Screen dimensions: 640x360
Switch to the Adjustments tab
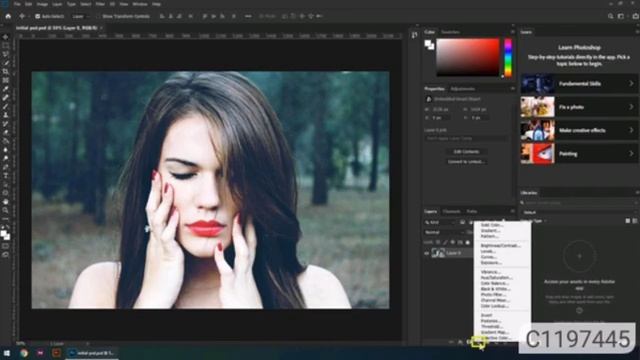tap(462, 89)
